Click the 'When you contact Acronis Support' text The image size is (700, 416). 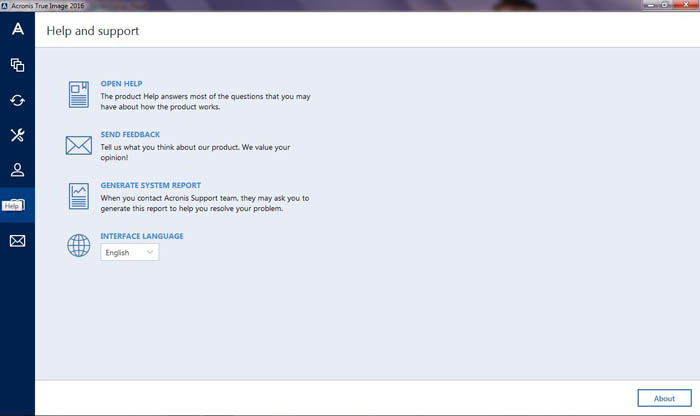click(204, 203)
